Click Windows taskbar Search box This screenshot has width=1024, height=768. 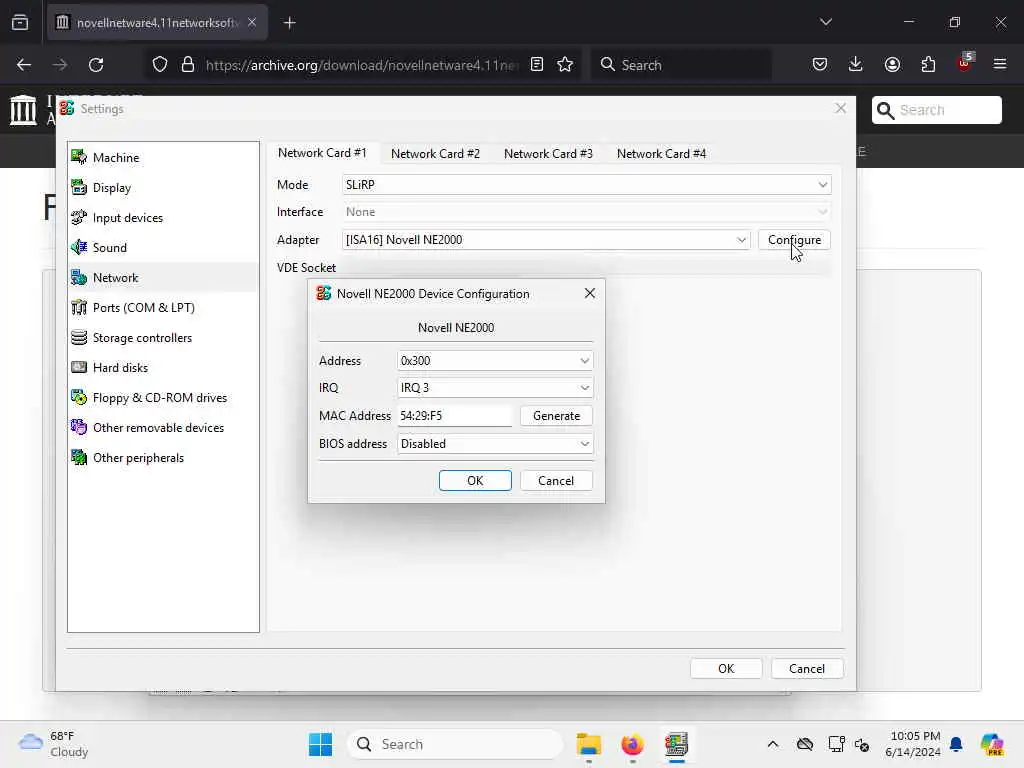click(x=455, y=744)
